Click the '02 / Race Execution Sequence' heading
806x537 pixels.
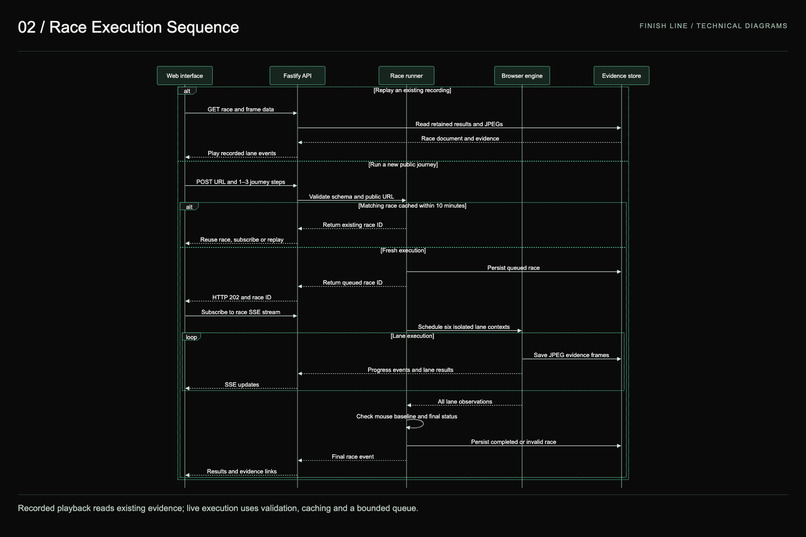(x=129, y=27)
